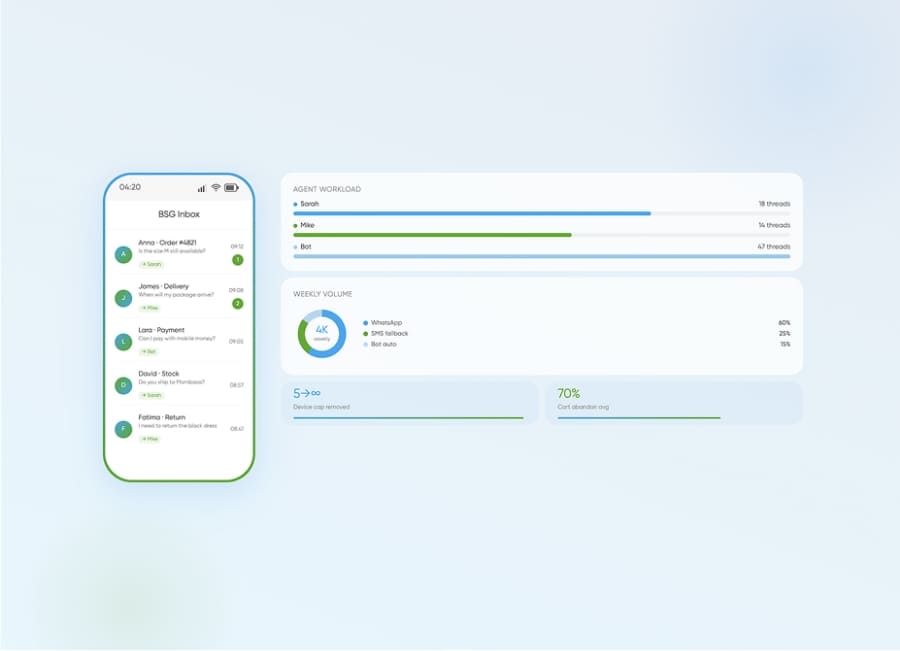Viewport: 900px width, 651px height.
Task: Tap Lara's avatar labeled L
Action: (123, 342)
